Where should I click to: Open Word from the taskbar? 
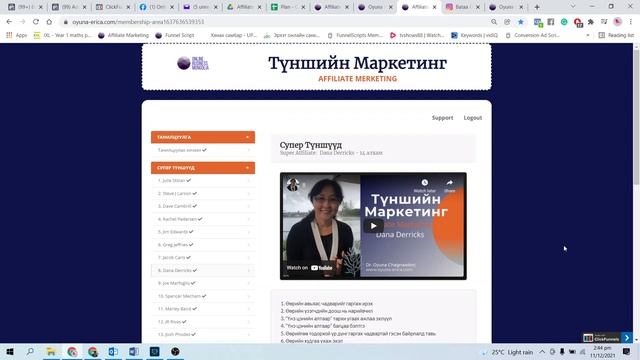(x=134, y=351)
